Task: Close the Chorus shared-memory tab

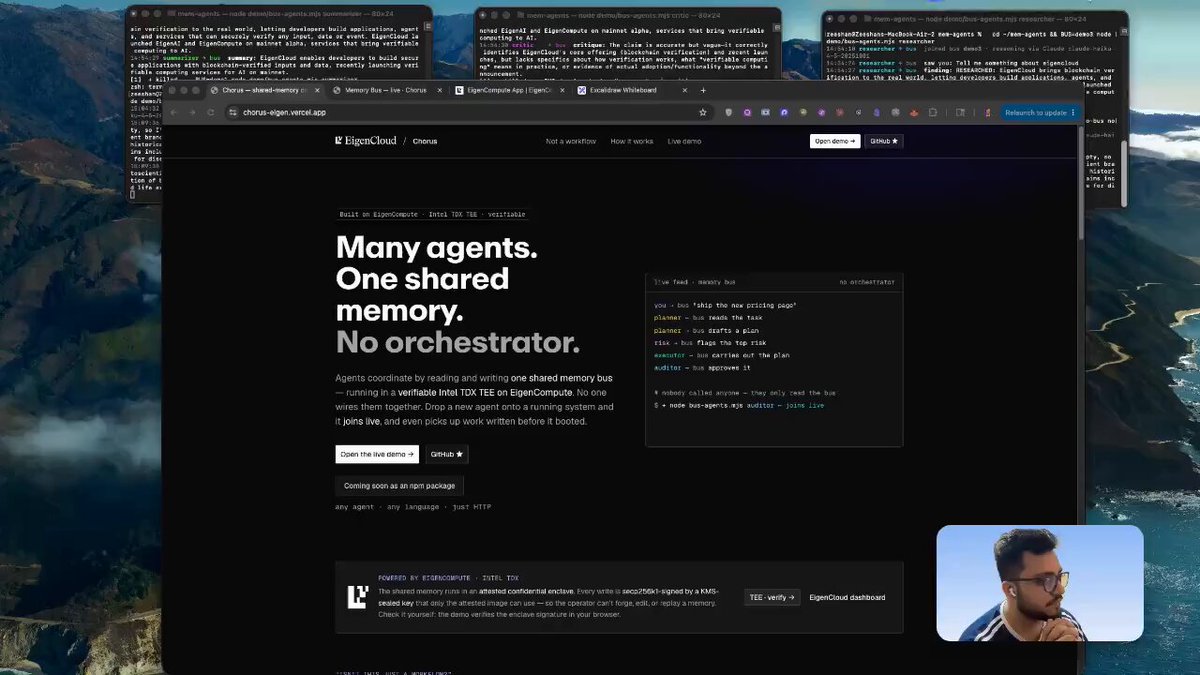Action: (318, 90)
